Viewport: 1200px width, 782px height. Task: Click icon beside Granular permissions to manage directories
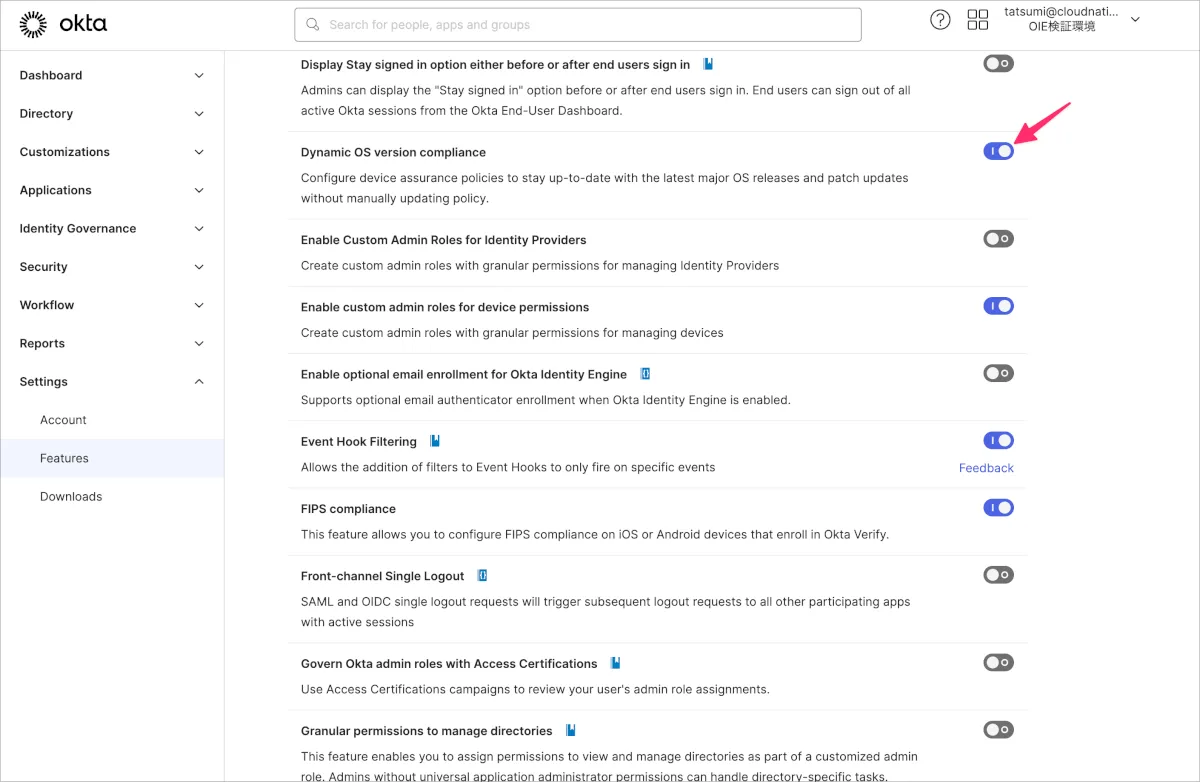point(571,731)
